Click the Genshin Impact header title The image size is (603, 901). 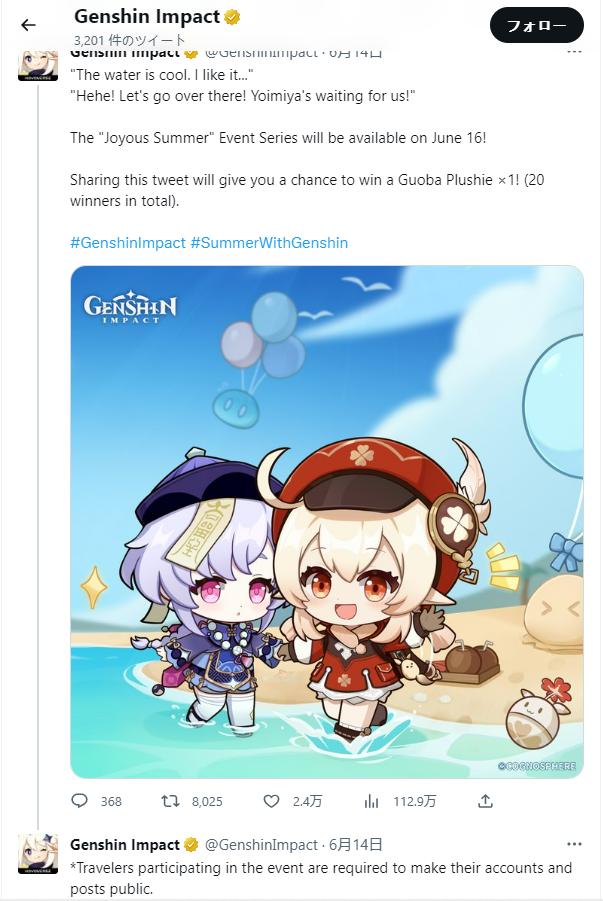[147, 17]
